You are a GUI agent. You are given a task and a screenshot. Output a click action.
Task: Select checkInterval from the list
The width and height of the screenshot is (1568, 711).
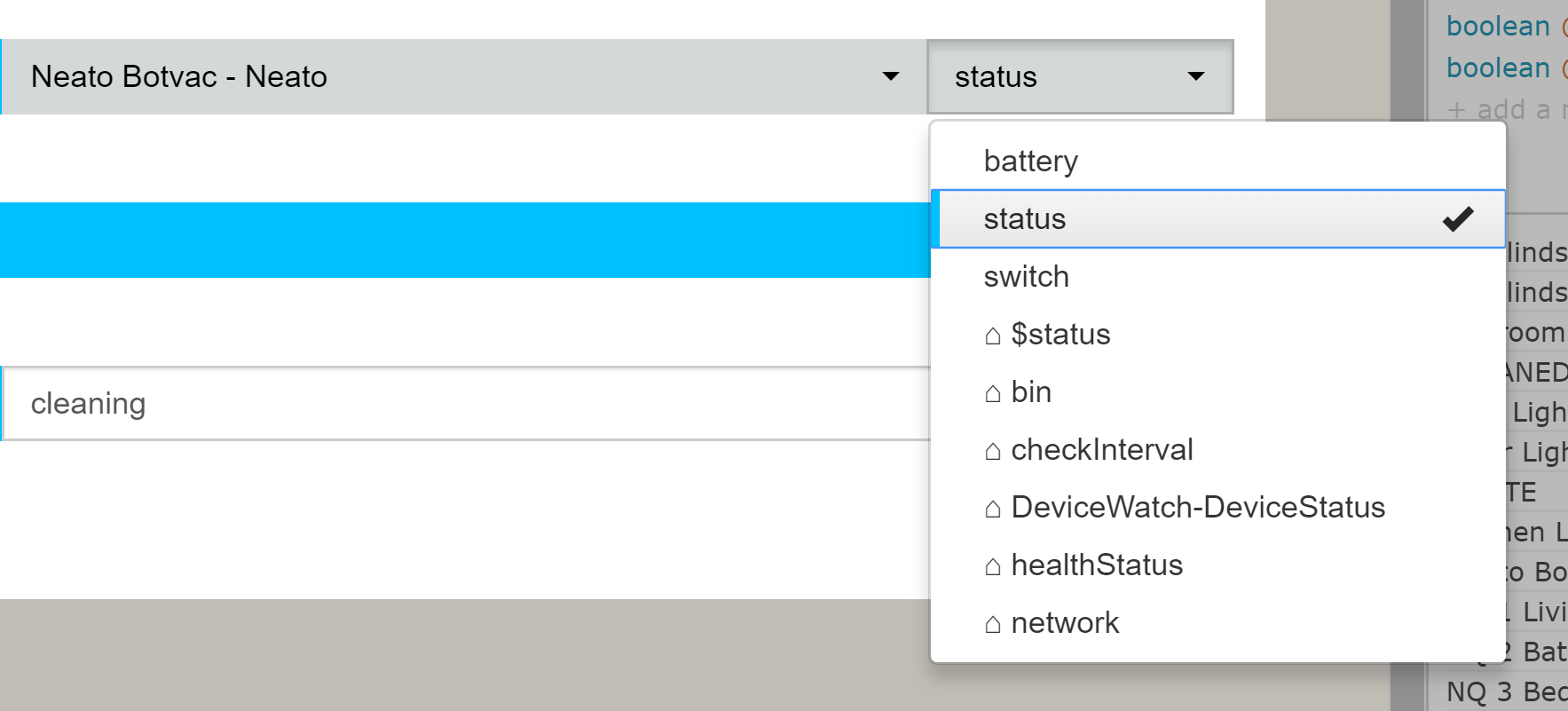coord(1218,449)
